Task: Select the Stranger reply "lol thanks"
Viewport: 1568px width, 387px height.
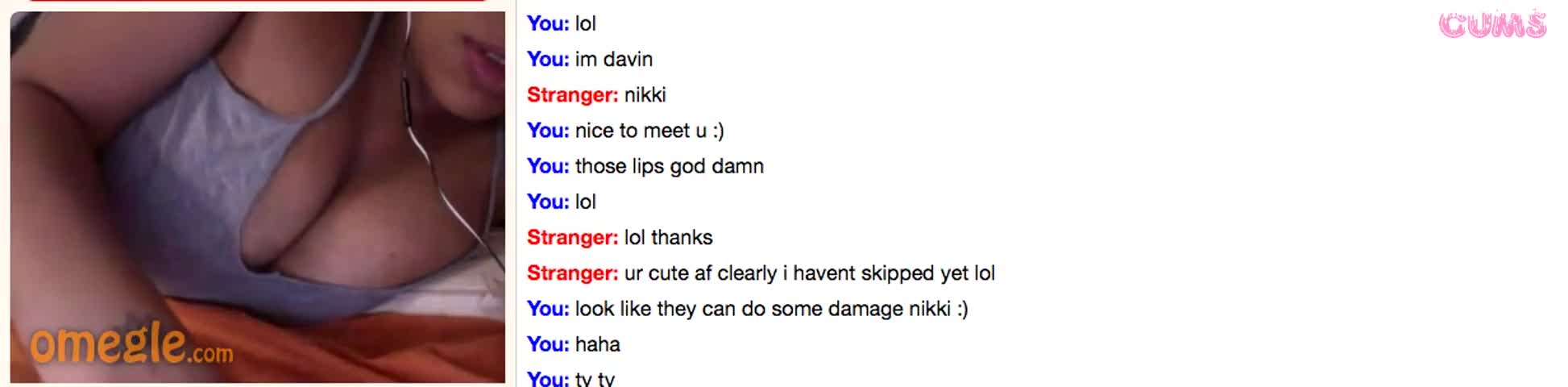Action: pos(620,237)
